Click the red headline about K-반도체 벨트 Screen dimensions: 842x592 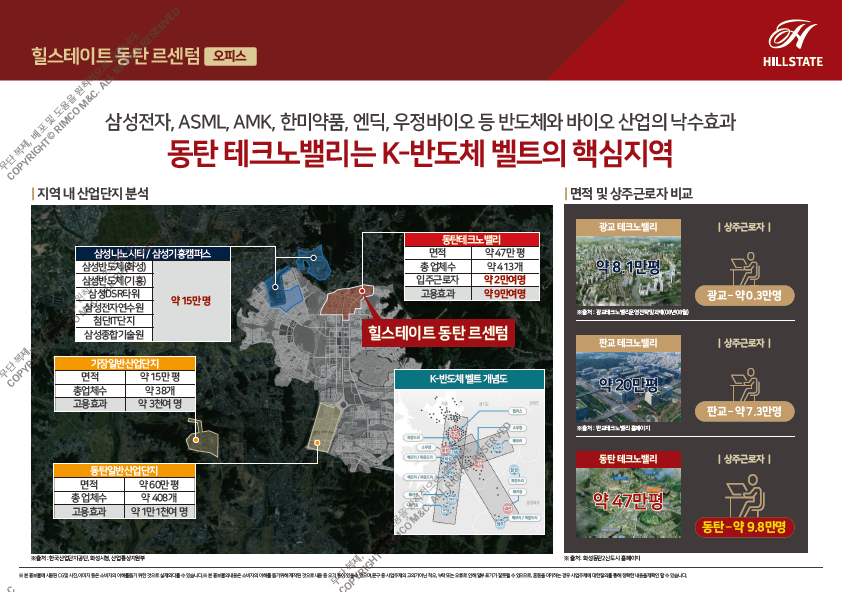pos(420,153)
